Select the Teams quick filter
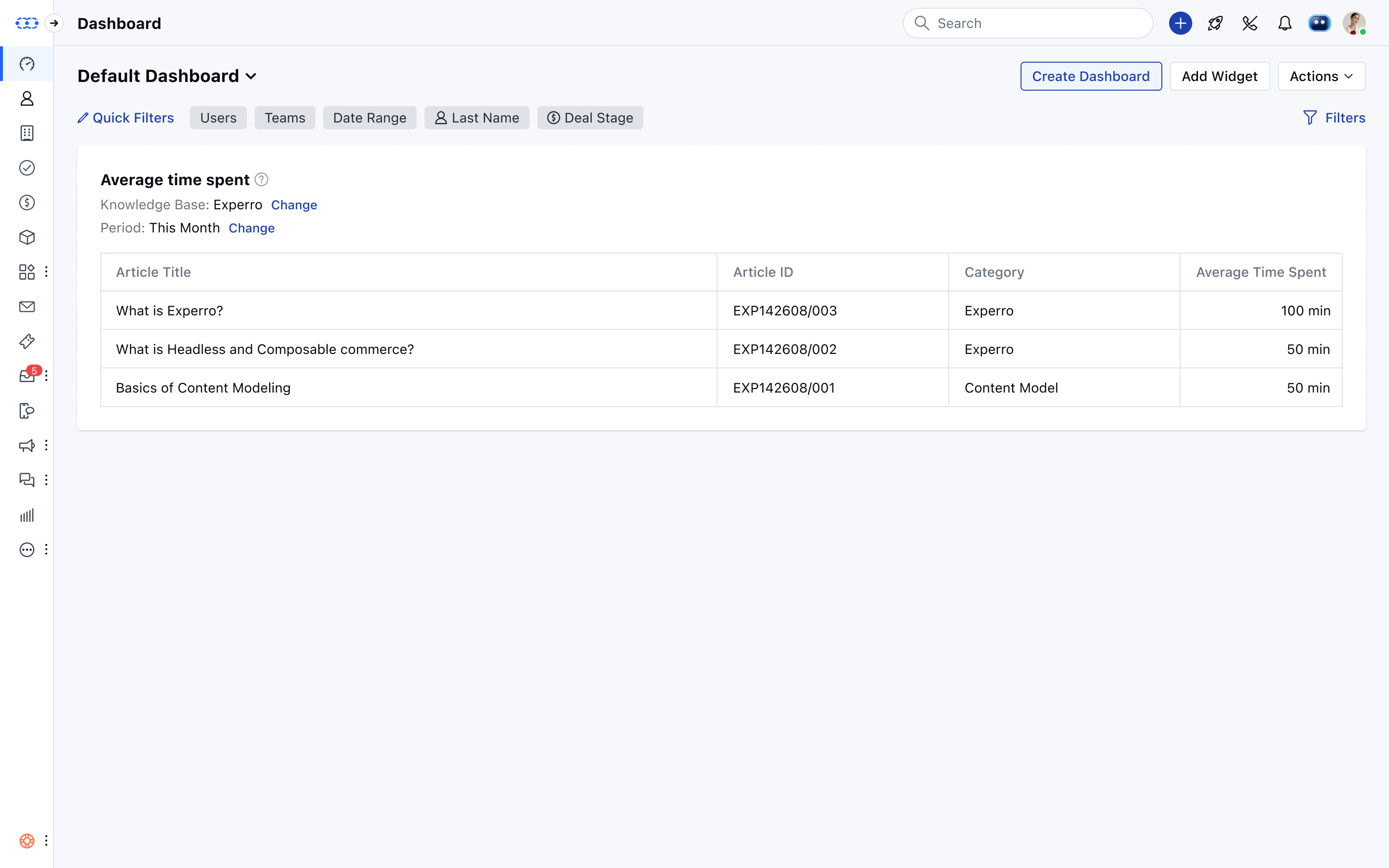The width and height of the screenshot is (1389, 868). click(x=285, y=118)
